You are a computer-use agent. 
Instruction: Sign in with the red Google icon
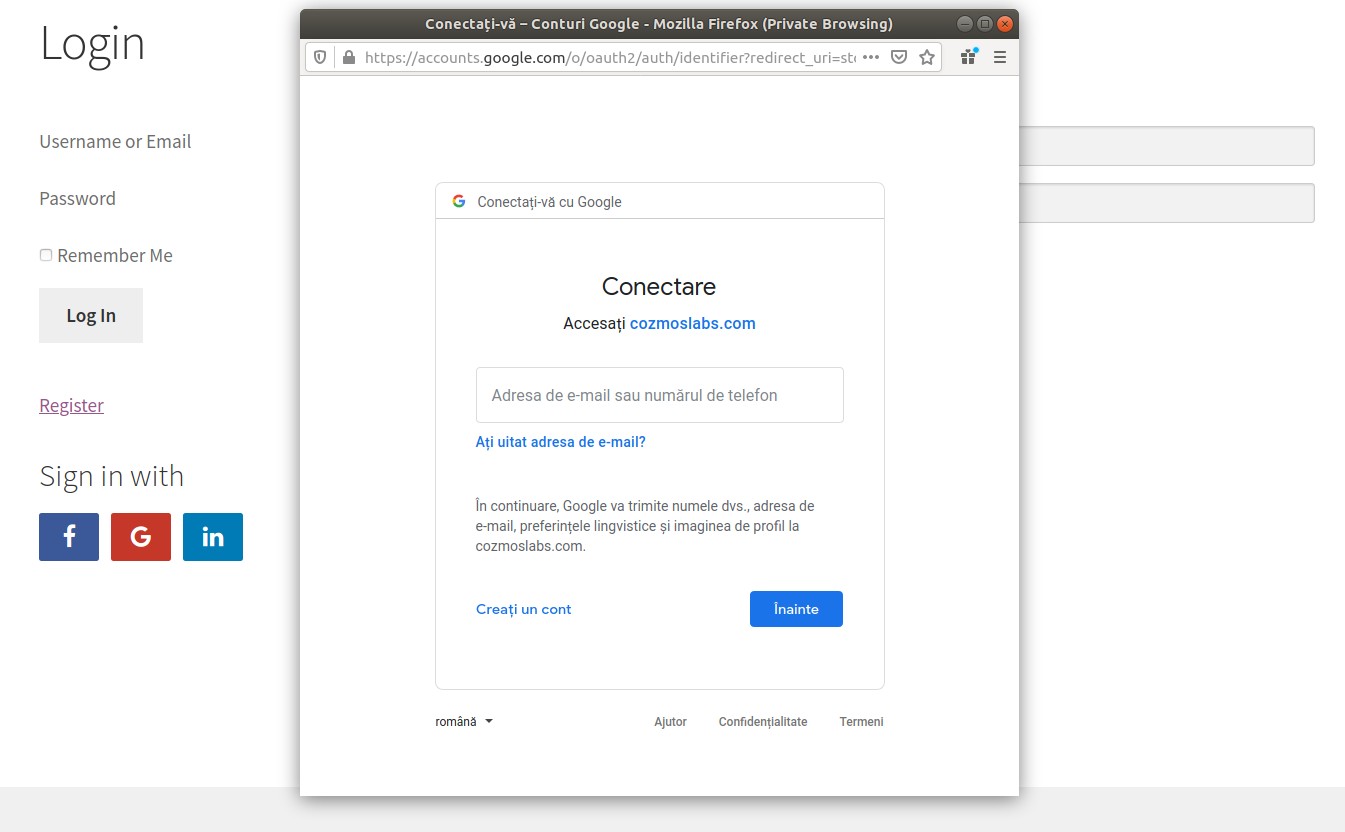point(141,537)
